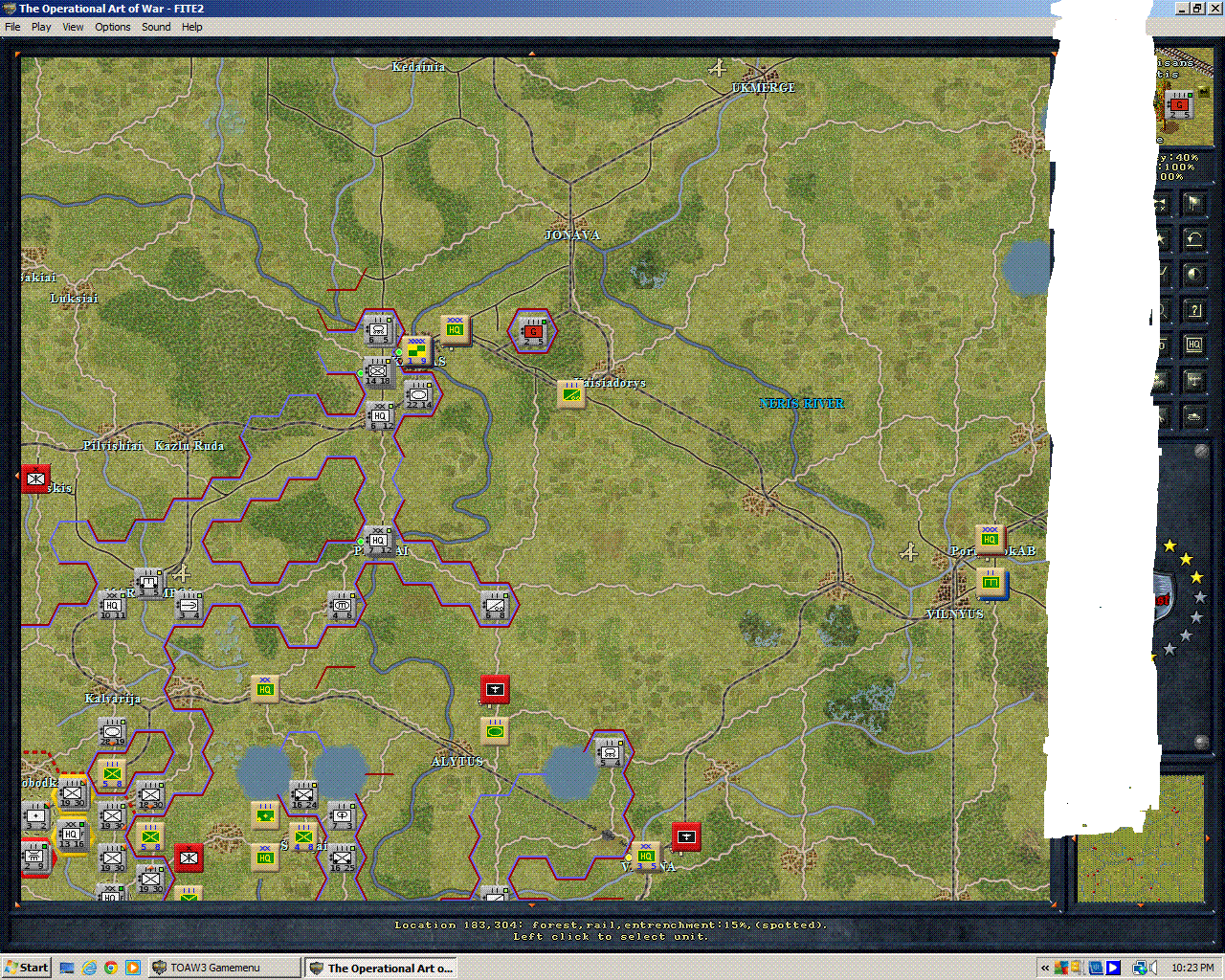Image resolution: width=1225 pixels, height=980 pixels.
Task: Launch the media player from quick launch
Action: point(133,968)
